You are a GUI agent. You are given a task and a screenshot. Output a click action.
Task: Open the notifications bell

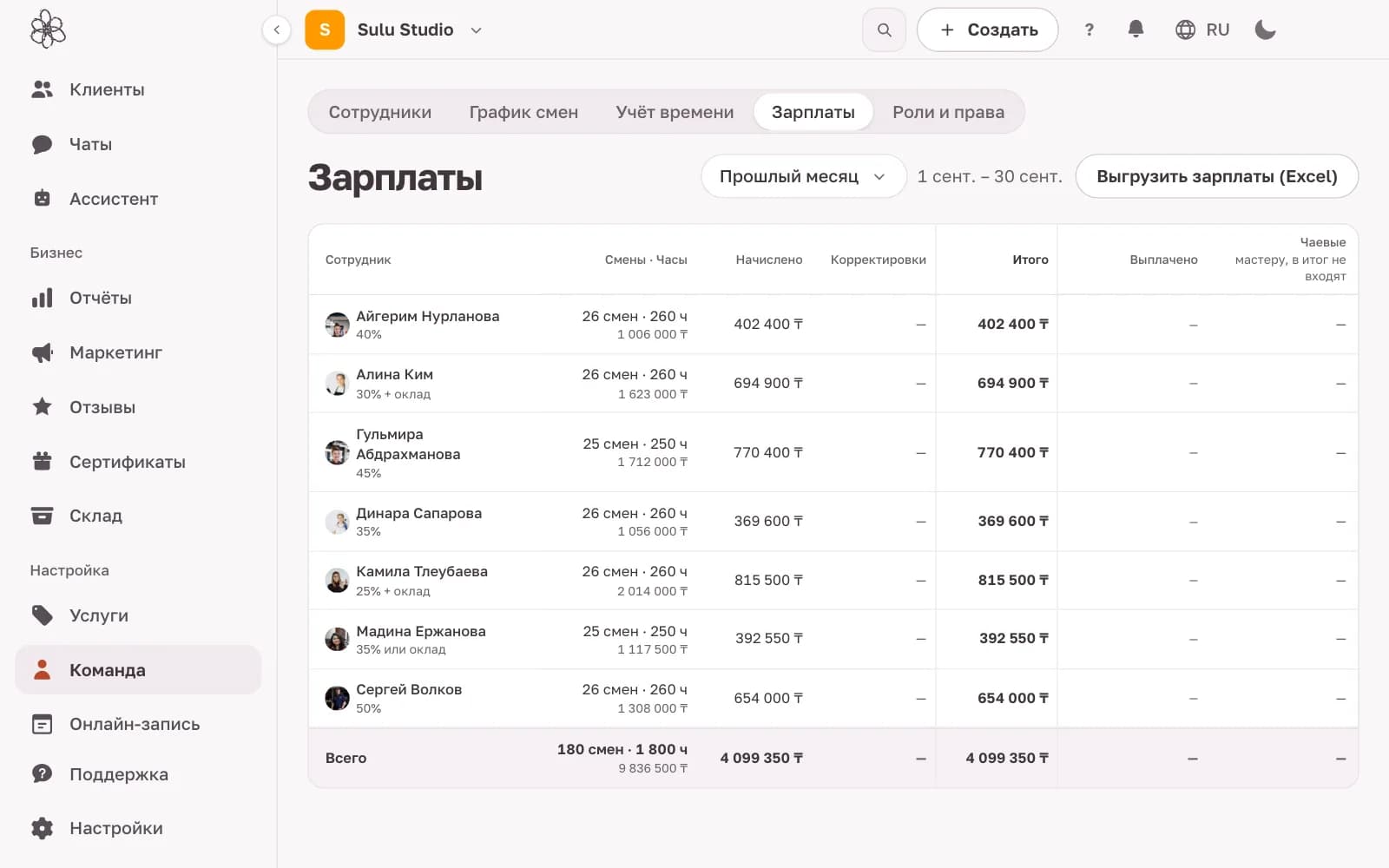1136,30
